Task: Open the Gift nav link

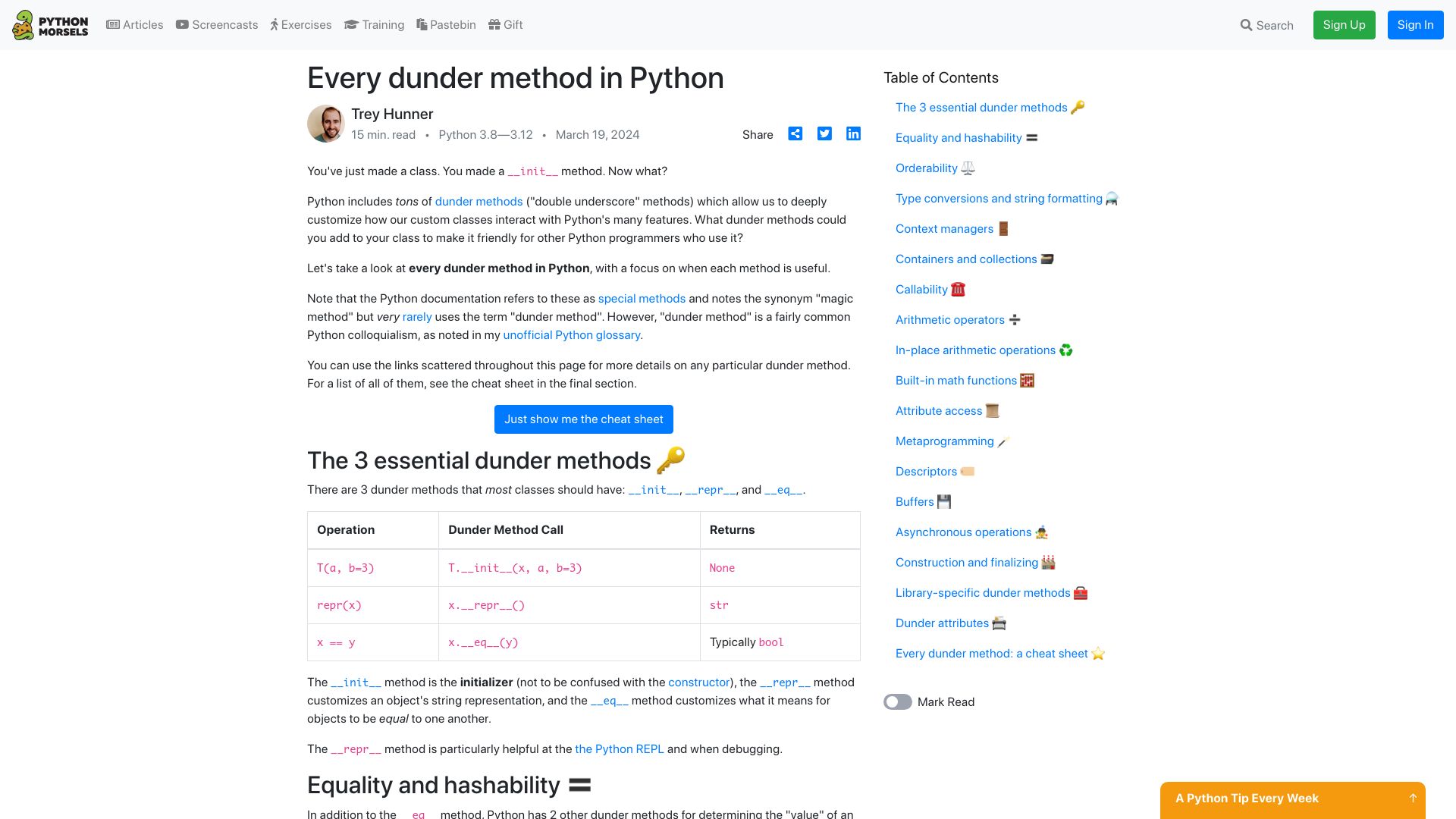Action: pyautogui.click(x=506, y=25)
